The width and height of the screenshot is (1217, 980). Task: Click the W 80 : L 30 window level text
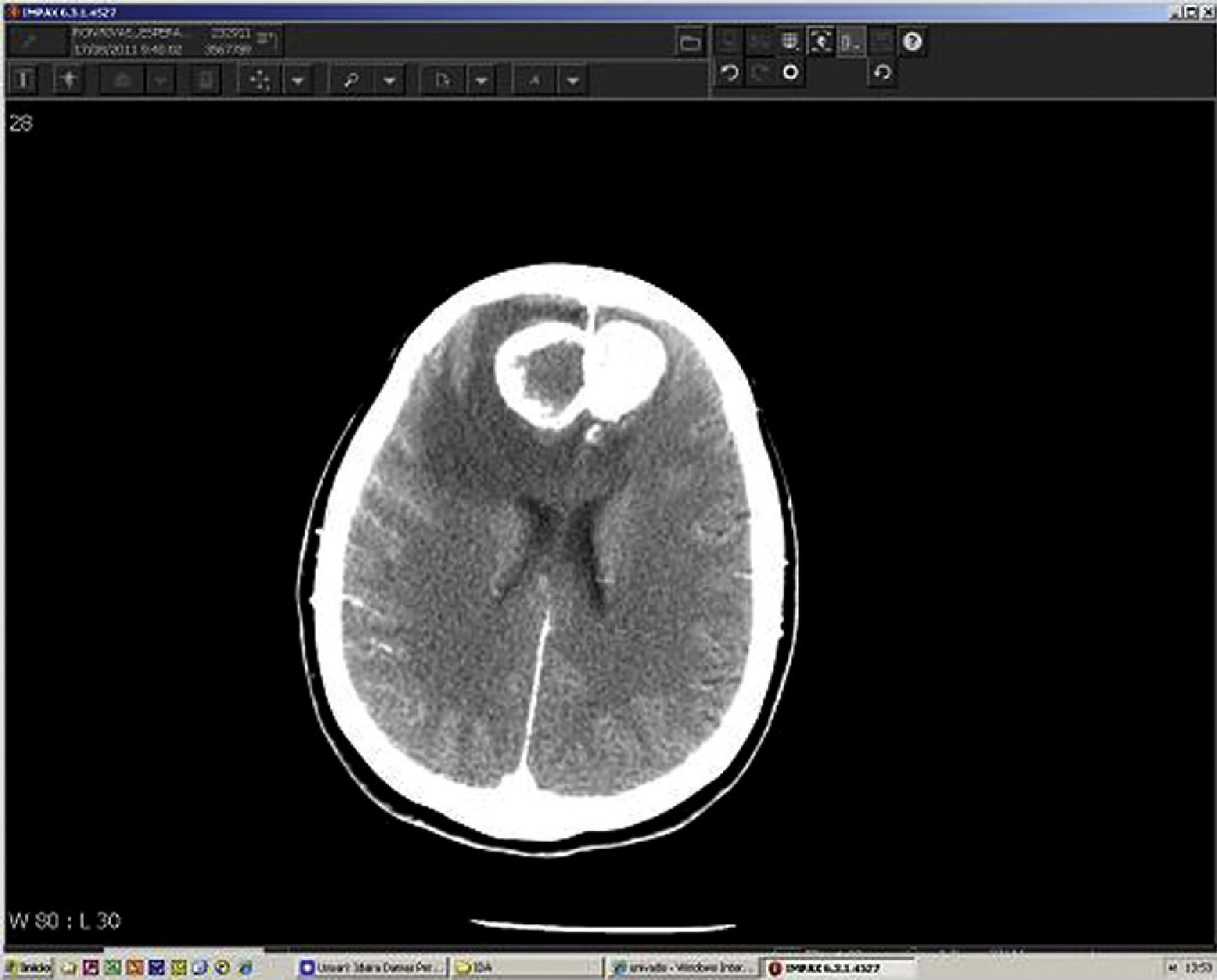click(65, 921)
